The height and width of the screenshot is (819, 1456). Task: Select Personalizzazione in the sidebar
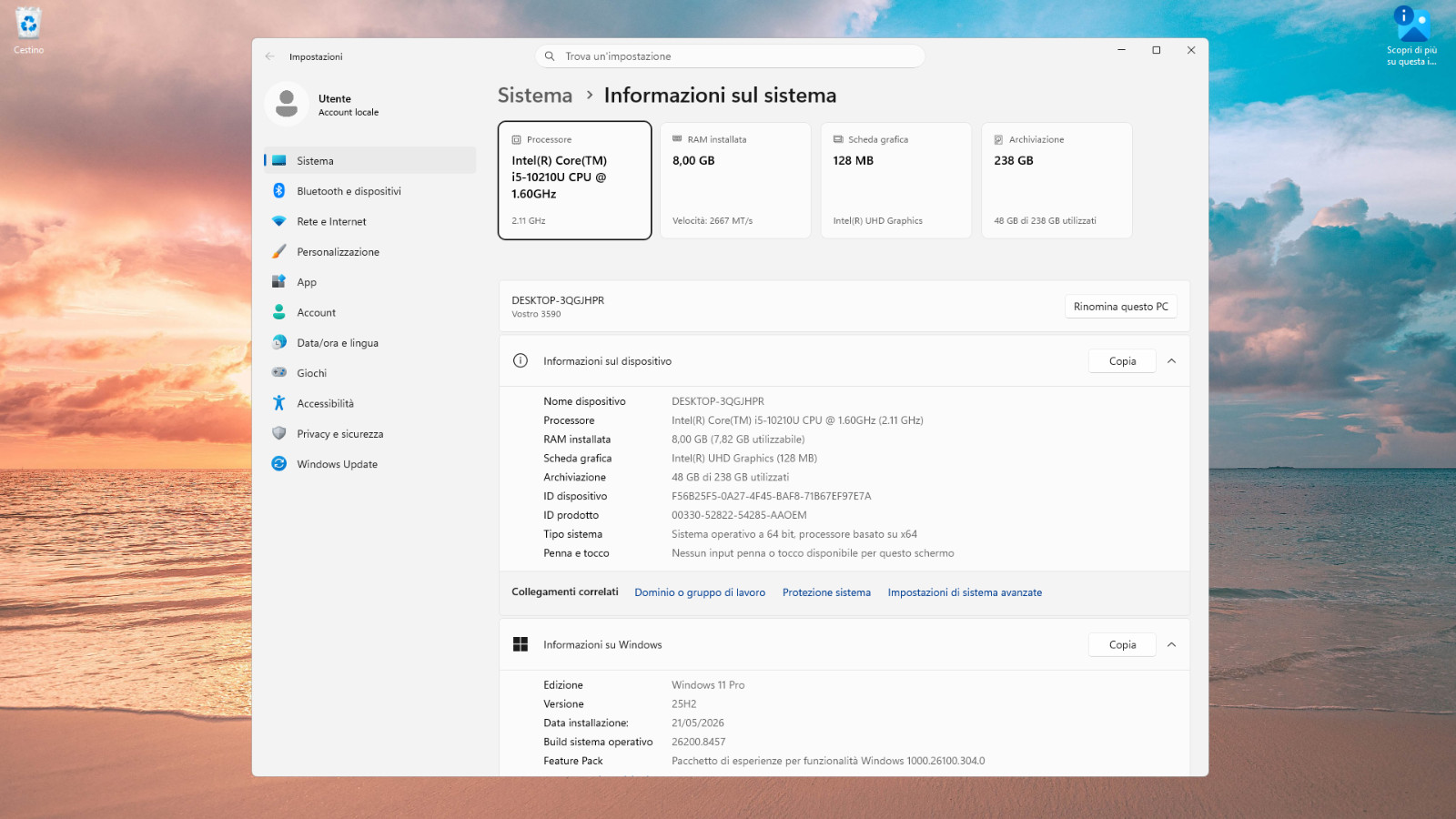(370, 252)
